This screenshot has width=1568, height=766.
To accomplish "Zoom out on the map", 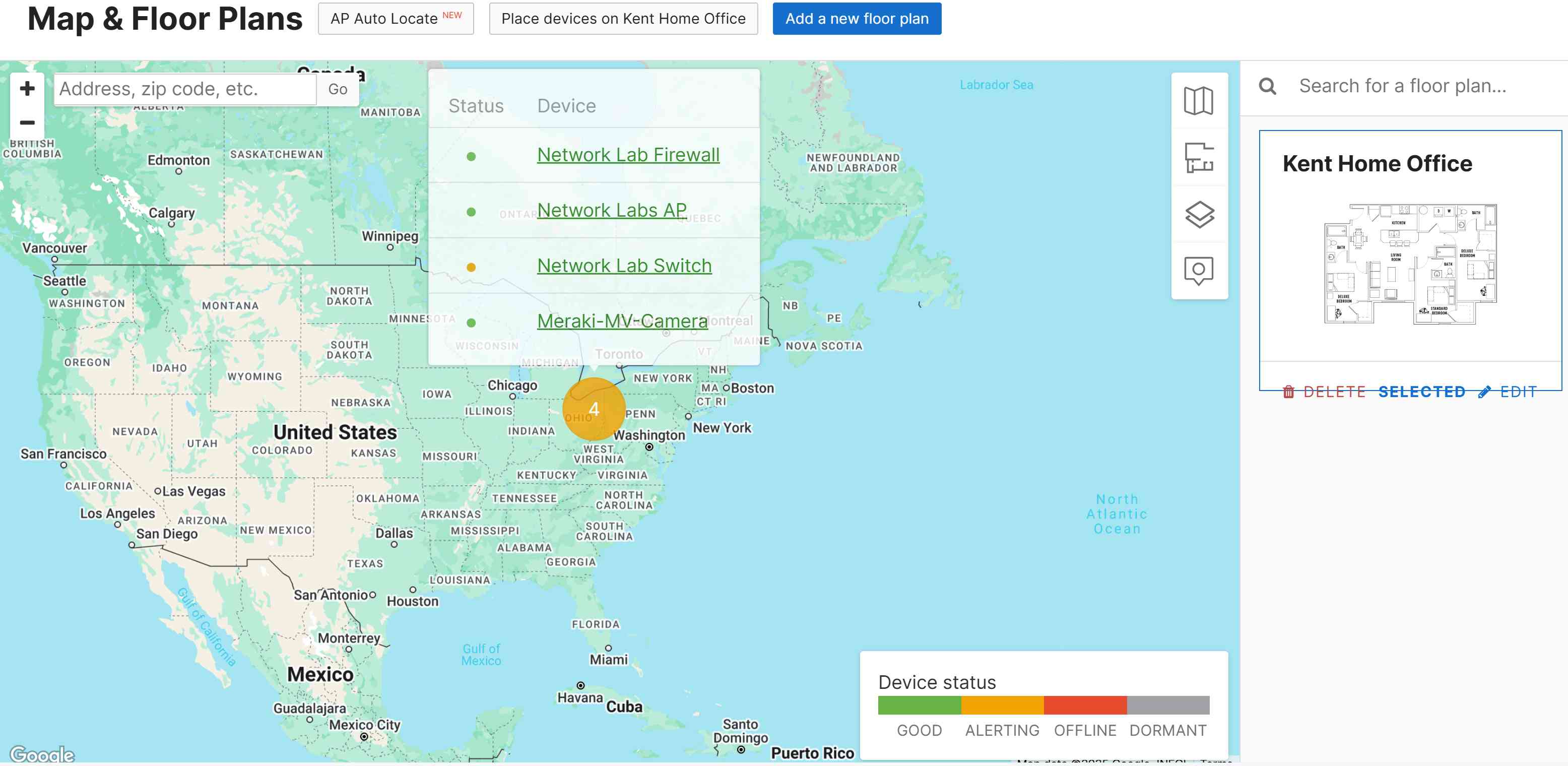I will pos(27,122).
